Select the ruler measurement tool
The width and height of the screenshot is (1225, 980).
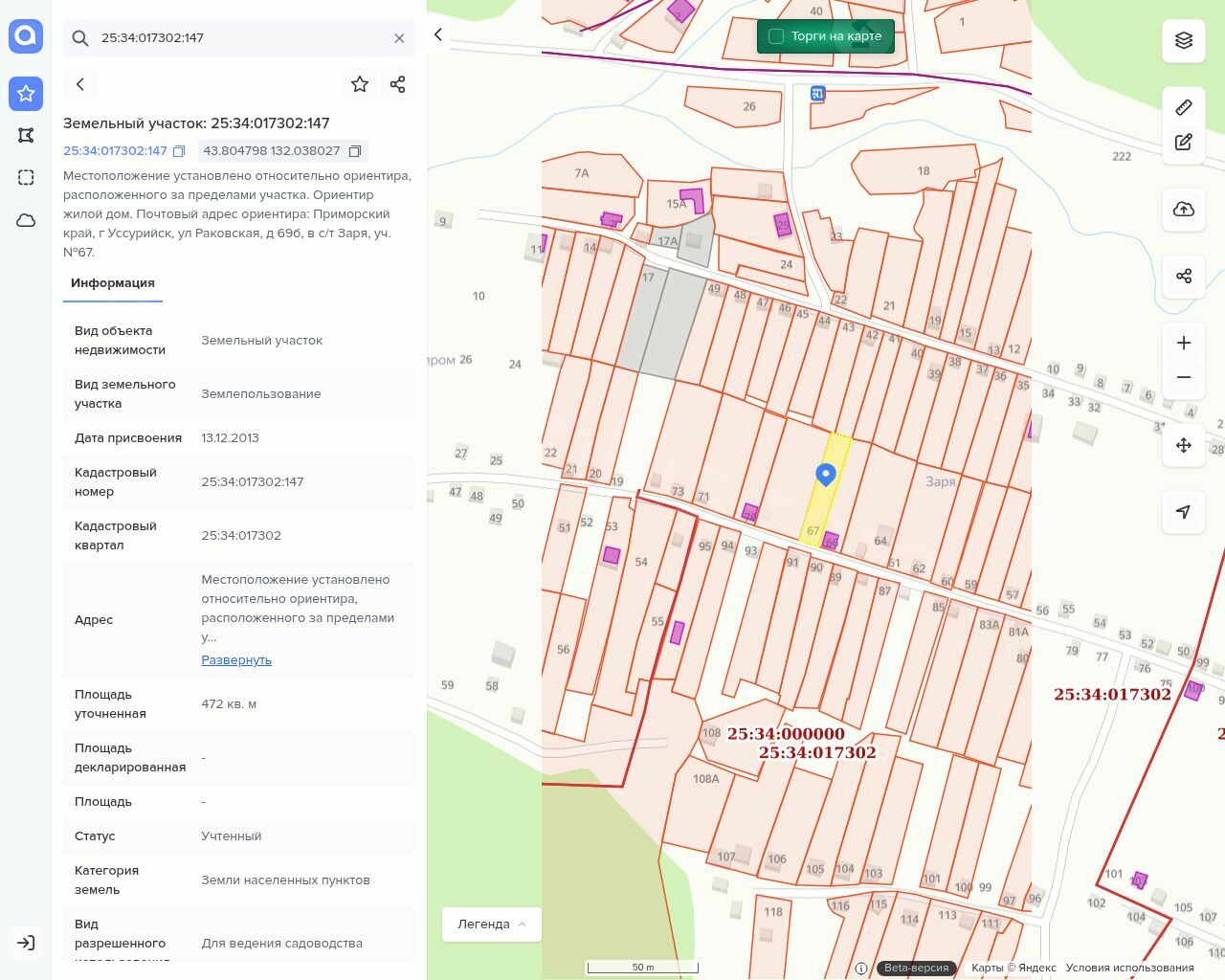[x=1184, y=107]
